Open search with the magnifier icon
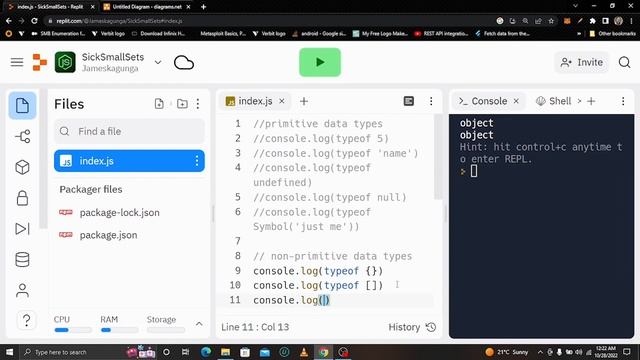Viewport: 640px width, 360px height. 624,62
